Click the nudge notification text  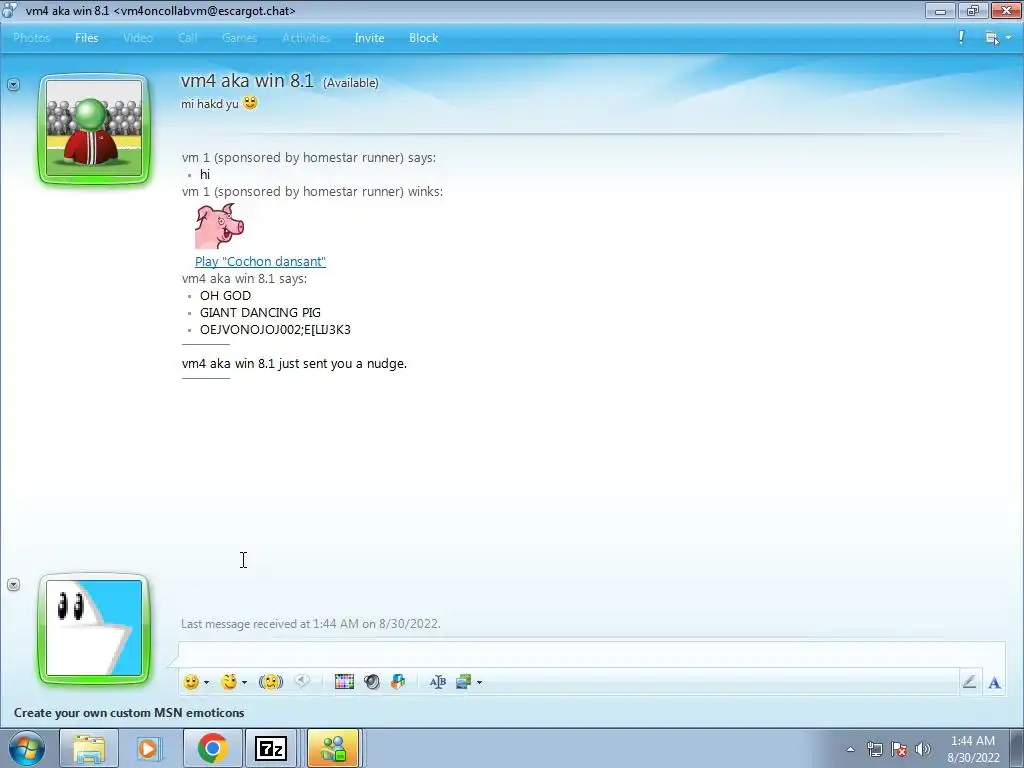point(294,363)
